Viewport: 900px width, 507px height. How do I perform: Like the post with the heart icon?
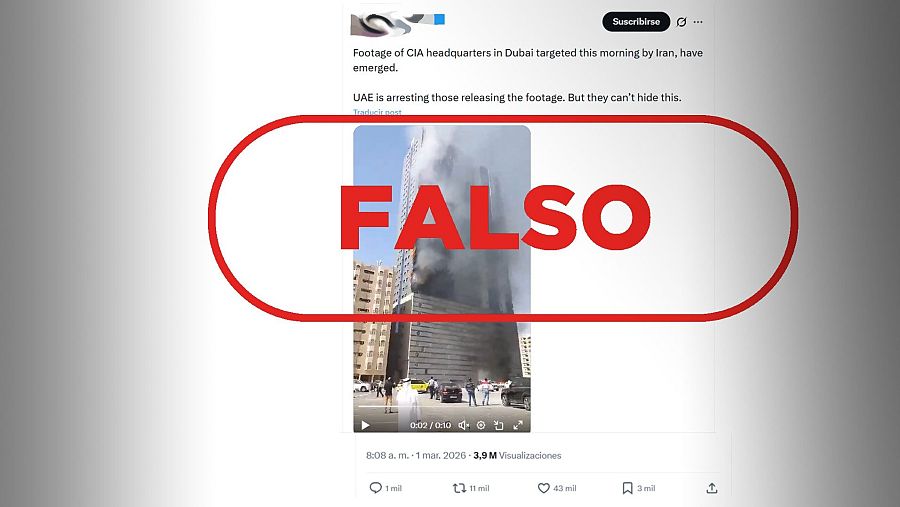[544, 488]
